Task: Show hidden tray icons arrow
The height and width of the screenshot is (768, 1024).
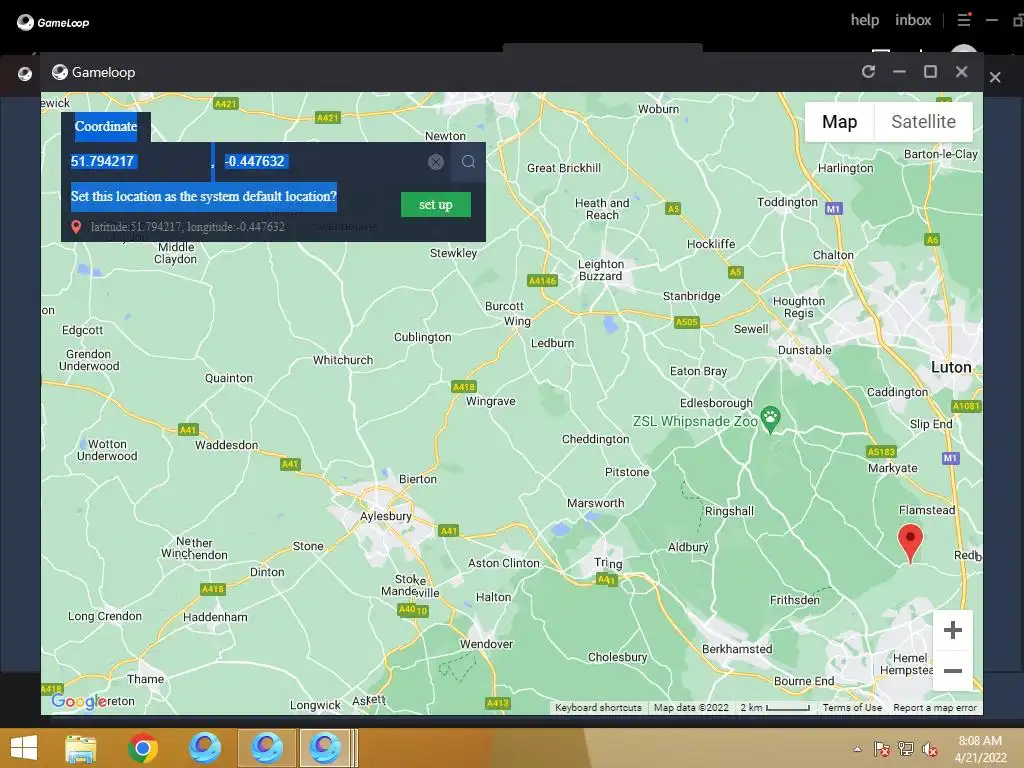Action: coord(857,749)
